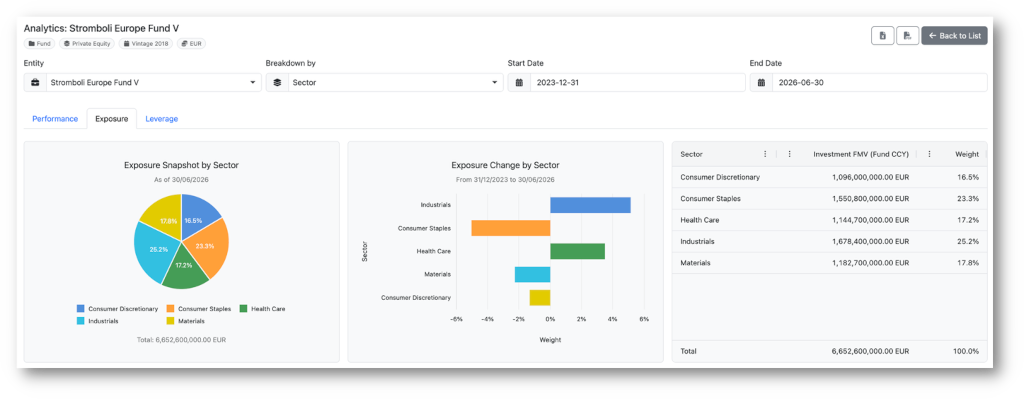Screen dimensions: 1024x399
Task: Open the Investment FMV column menu dots
Action: click(x=790, y=154)
